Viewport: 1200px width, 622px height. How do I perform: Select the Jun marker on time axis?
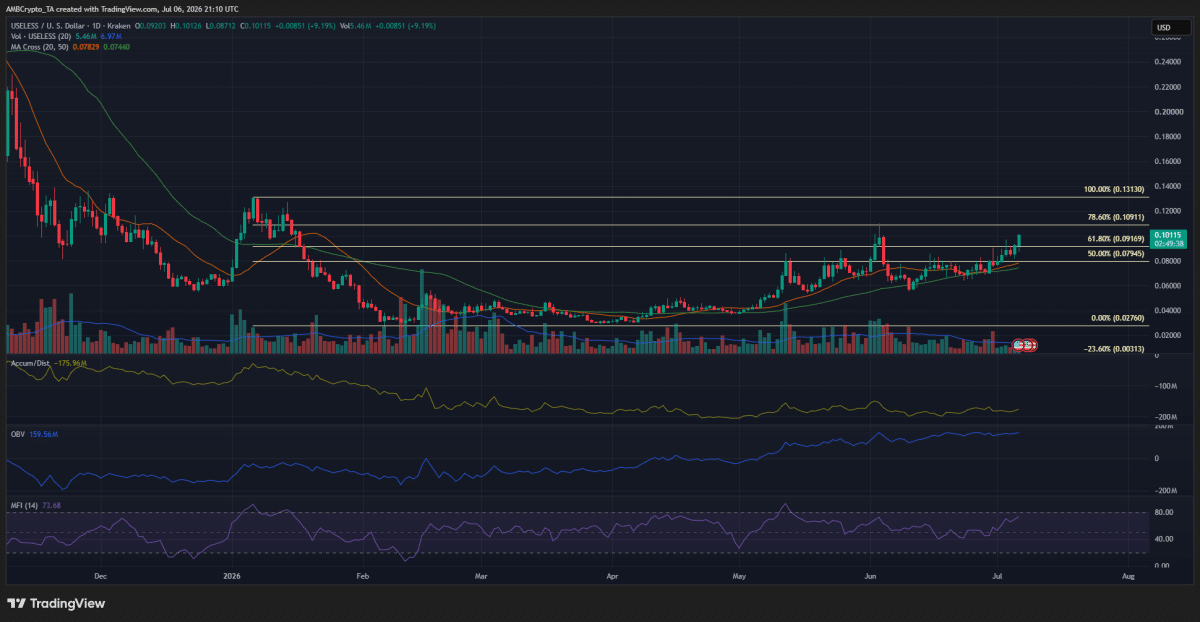pyautogui.click(x=871, y=577)
